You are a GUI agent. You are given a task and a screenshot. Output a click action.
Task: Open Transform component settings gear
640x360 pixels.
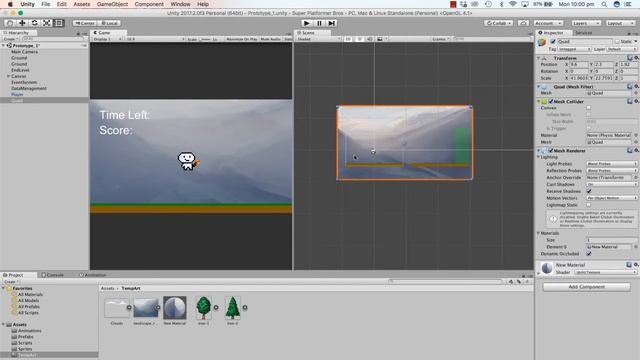tap(636, 58)
